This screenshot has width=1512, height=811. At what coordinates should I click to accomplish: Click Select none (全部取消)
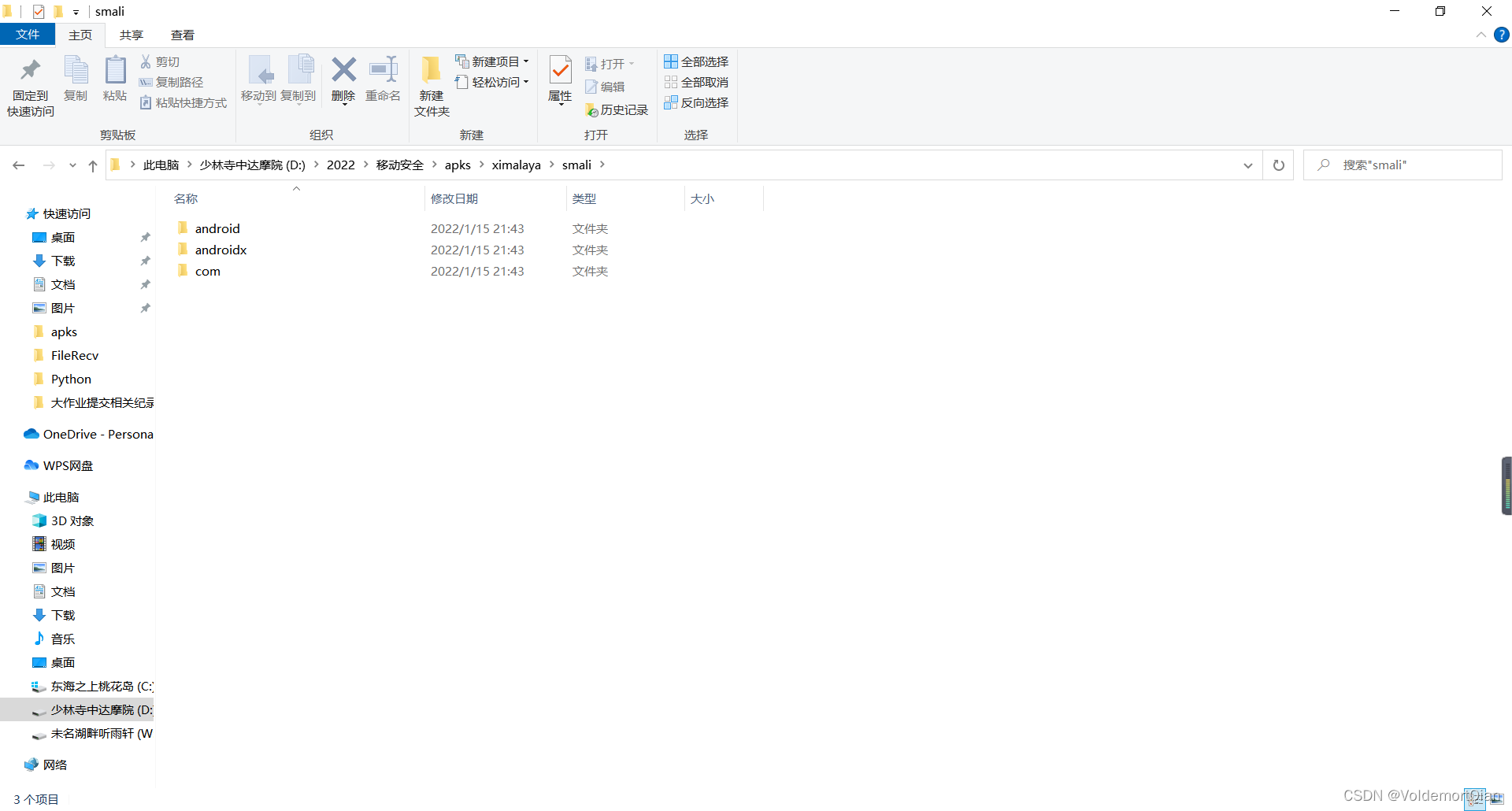(696, 82)
